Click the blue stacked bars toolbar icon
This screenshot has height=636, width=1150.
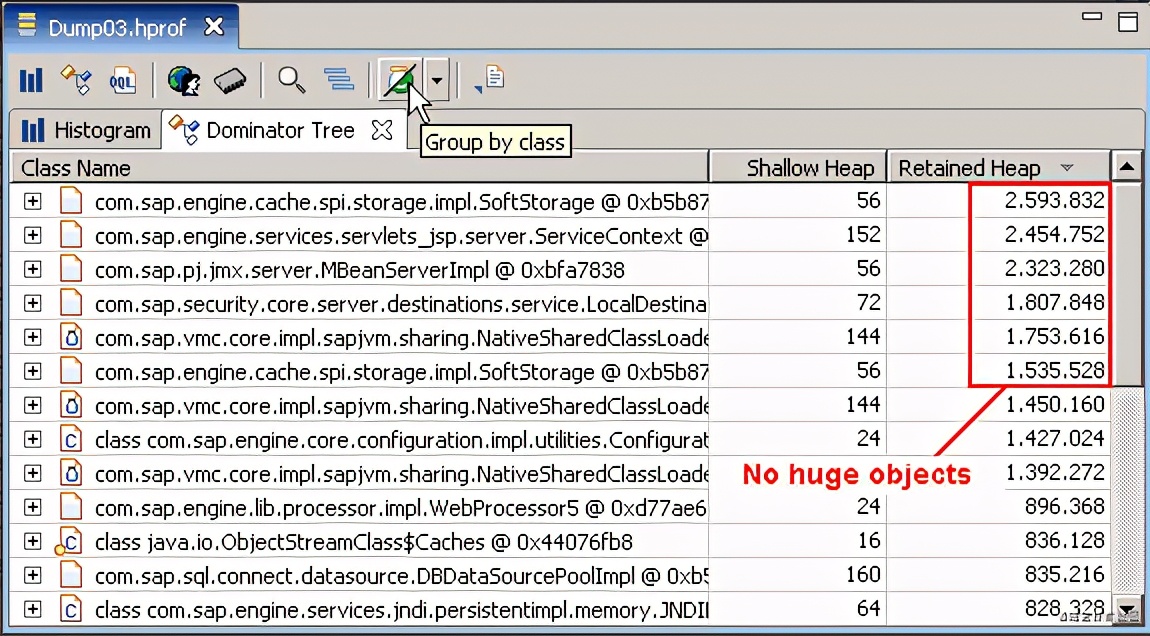coord(339,80)
